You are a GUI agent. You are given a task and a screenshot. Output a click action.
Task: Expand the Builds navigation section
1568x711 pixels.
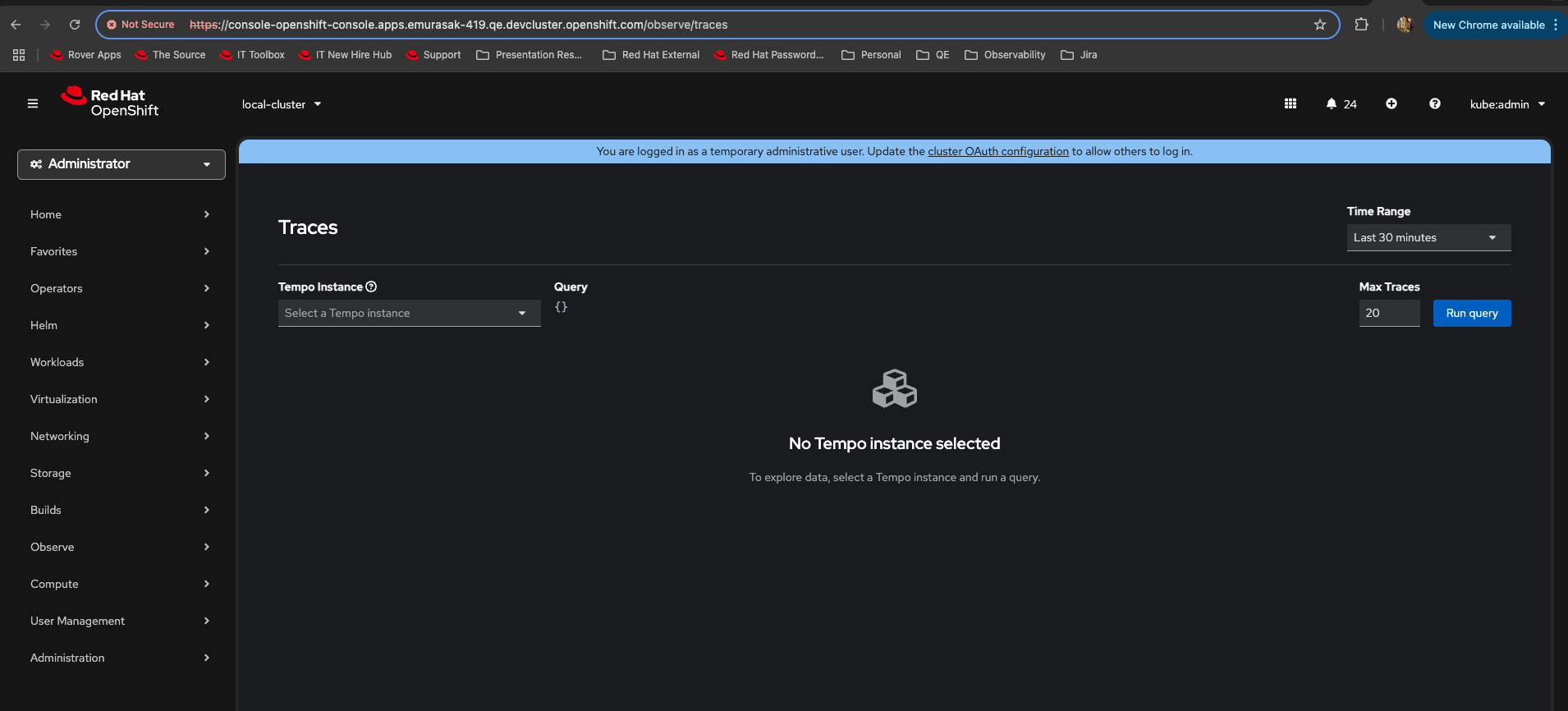(x=120, y=511)
